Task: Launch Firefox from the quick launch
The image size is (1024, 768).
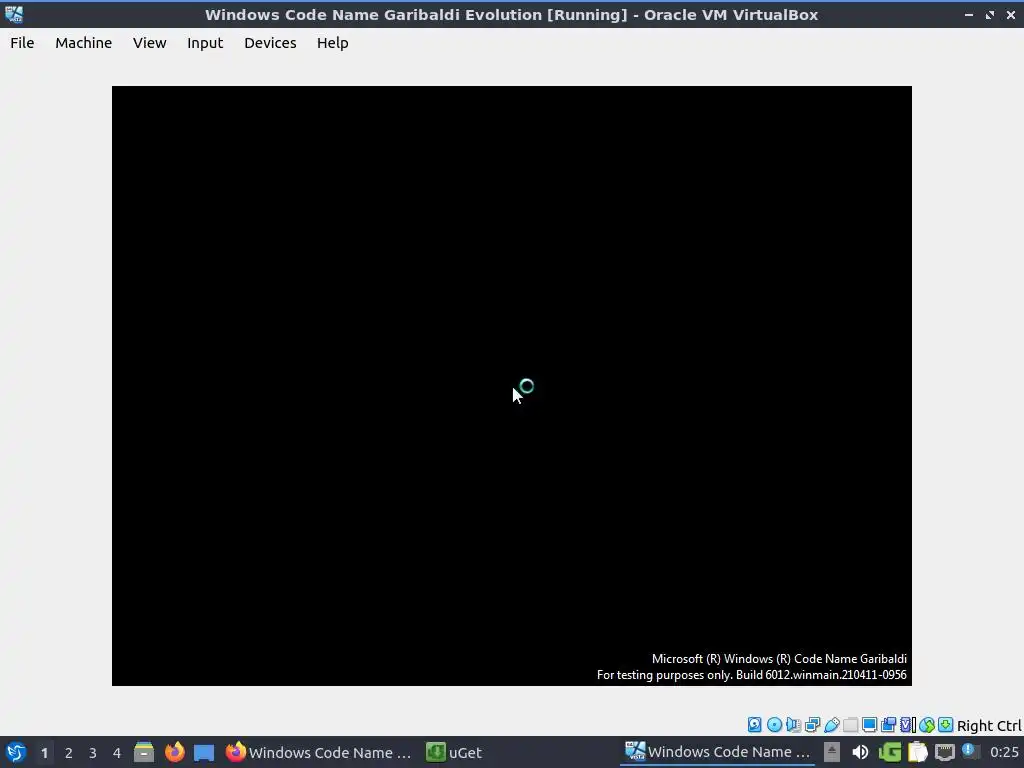Action: click(174, 752)
